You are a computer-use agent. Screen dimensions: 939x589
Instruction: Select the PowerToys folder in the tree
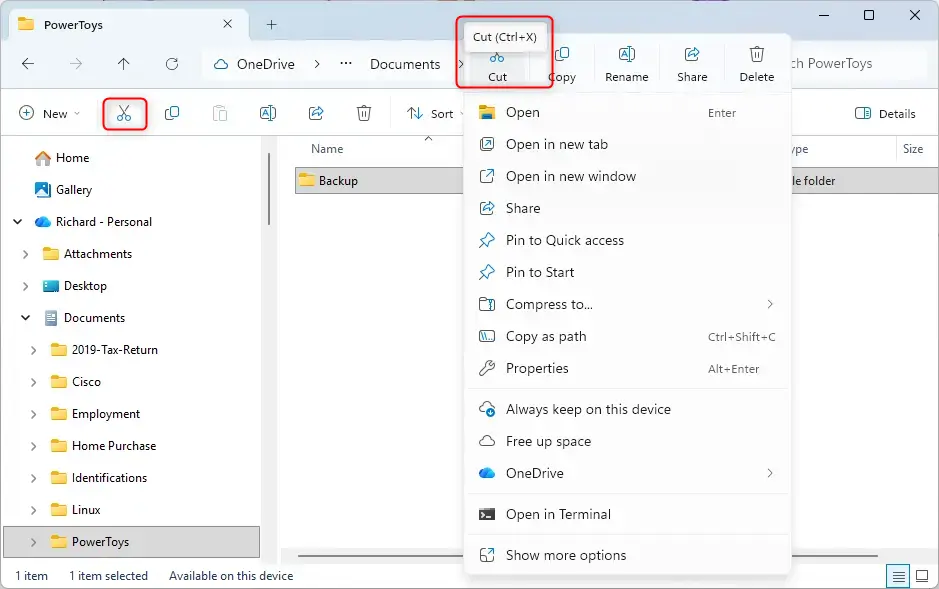132,542
